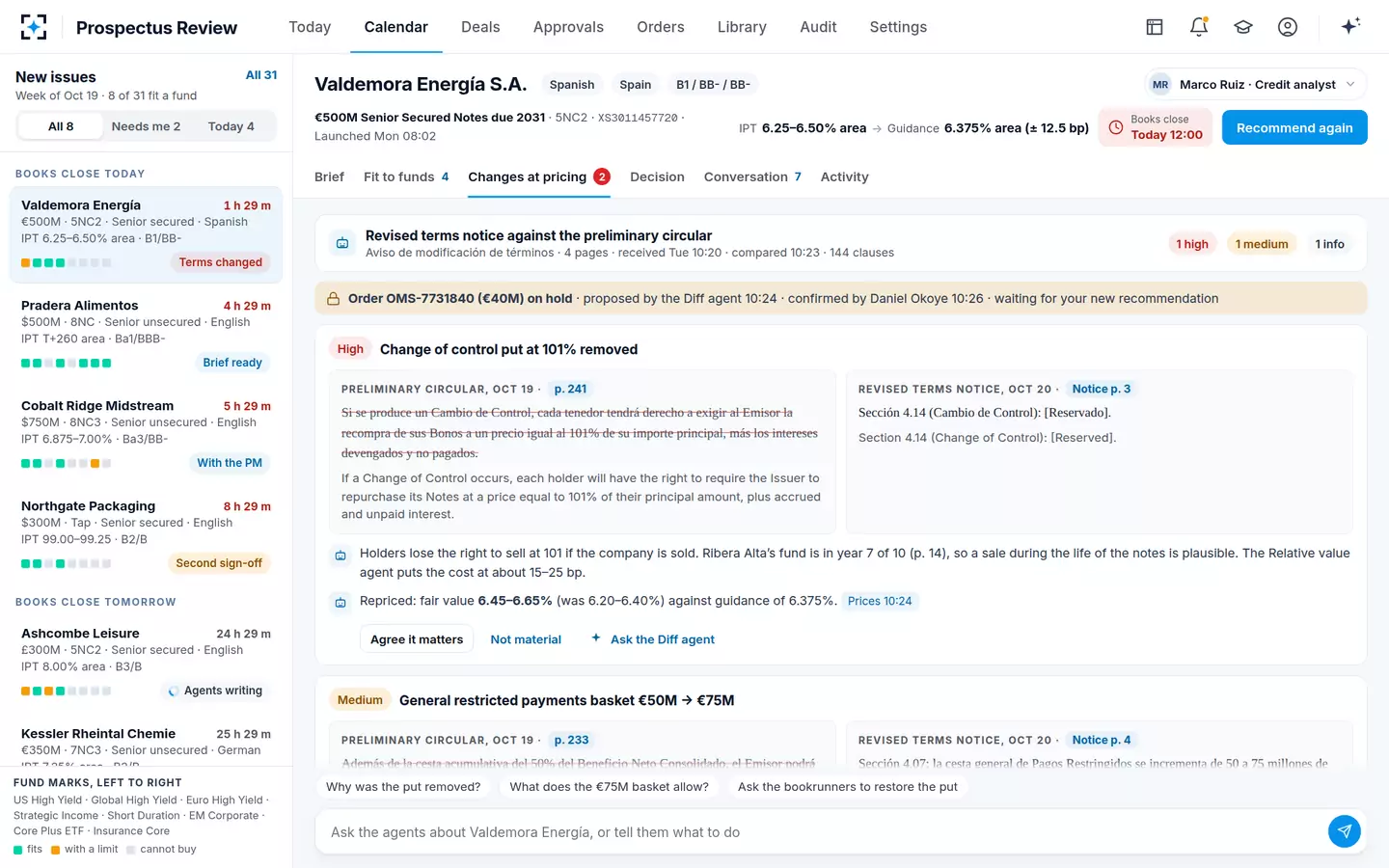Filter by the 1 info chip
Image resolution: width=1389 pixels, height=868 pixels.
(1329, 244)
